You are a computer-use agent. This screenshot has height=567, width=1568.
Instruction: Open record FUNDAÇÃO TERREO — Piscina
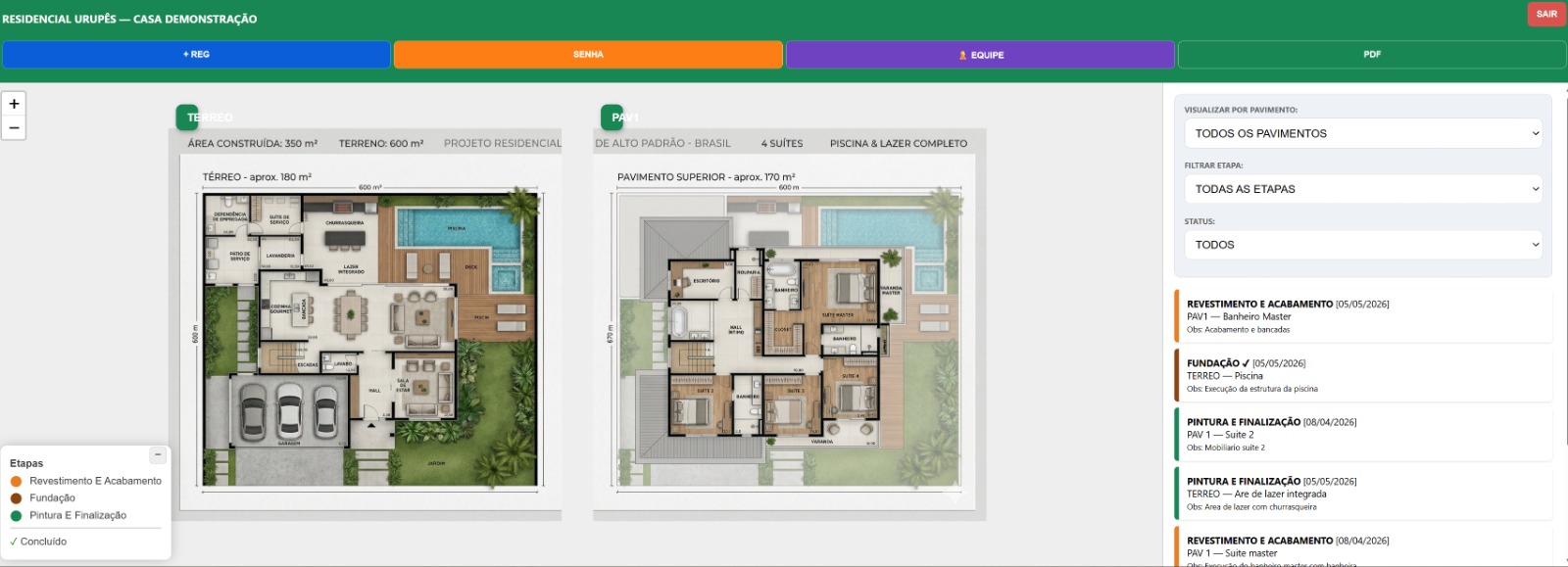pyautogui.click(x=1363, y=375)
